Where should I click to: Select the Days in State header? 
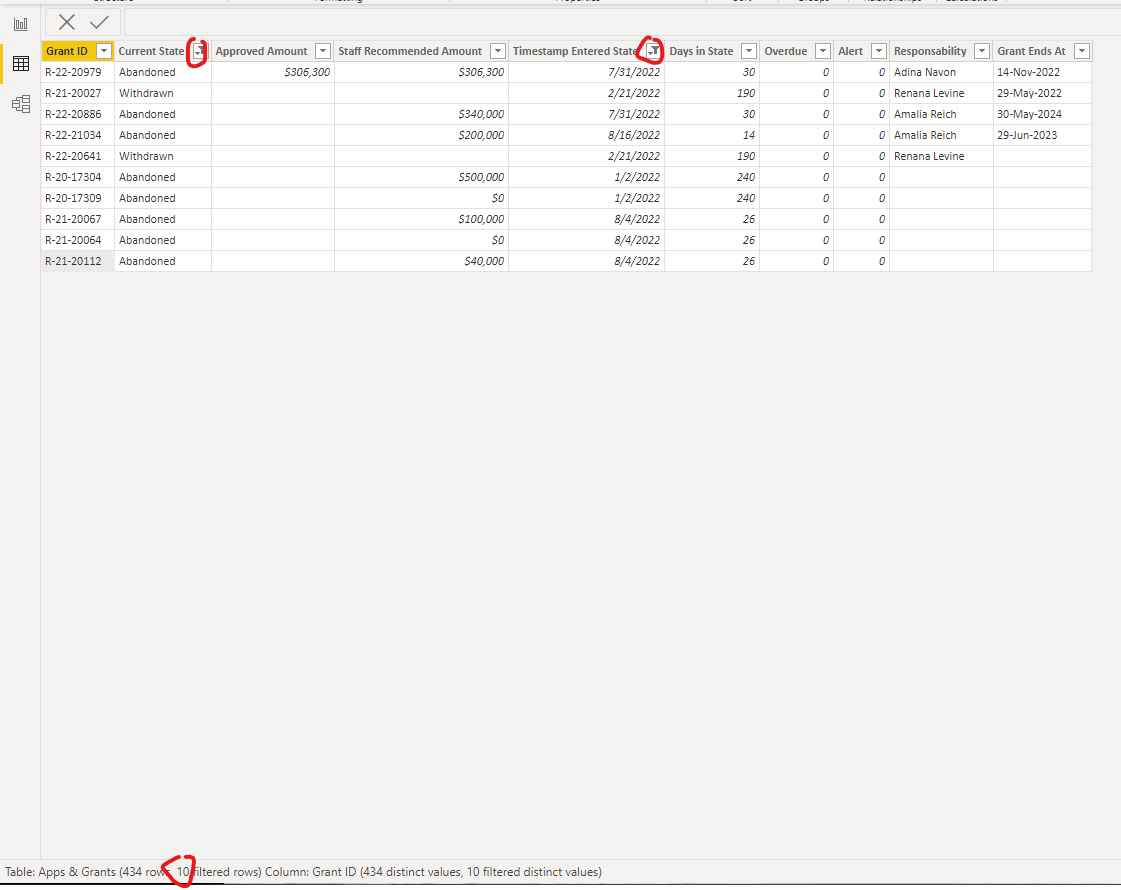click(x=701, y=51)
